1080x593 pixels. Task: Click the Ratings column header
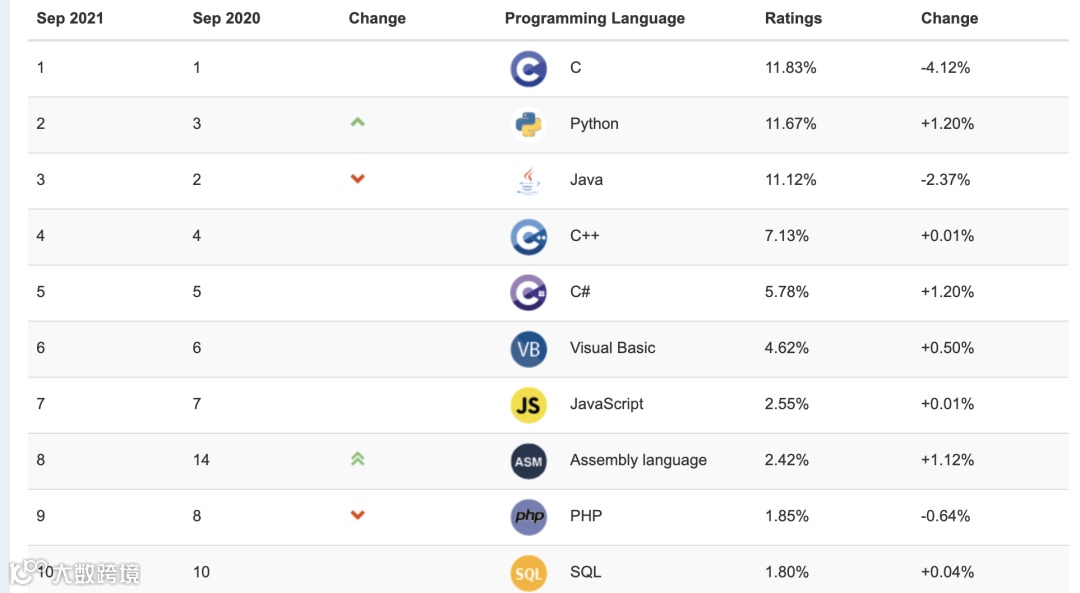[793, 18]
